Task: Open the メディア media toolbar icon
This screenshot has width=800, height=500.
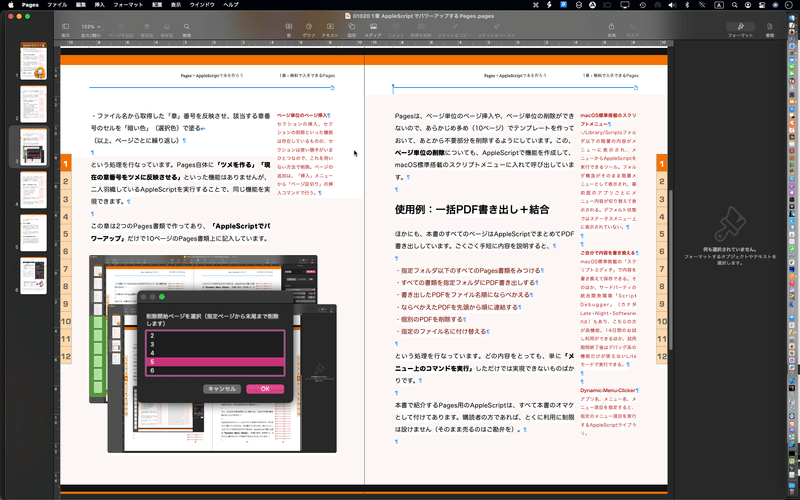Action: click(x=373, y=27)
